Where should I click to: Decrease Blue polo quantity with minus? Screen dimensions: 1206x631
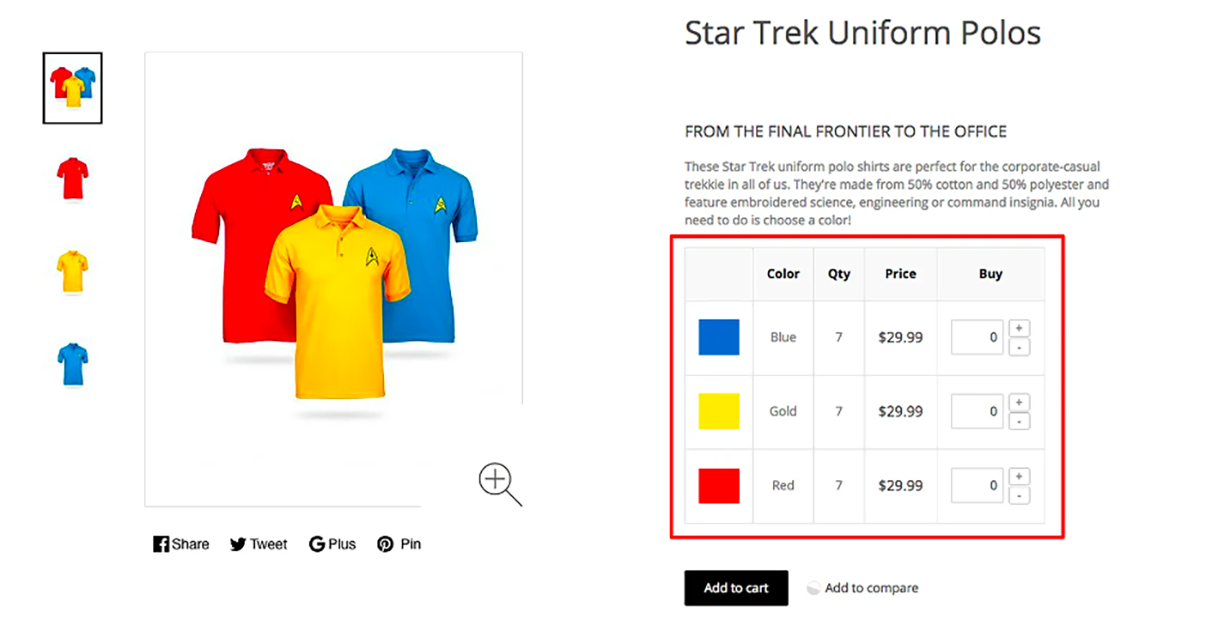click(1019, 347)
